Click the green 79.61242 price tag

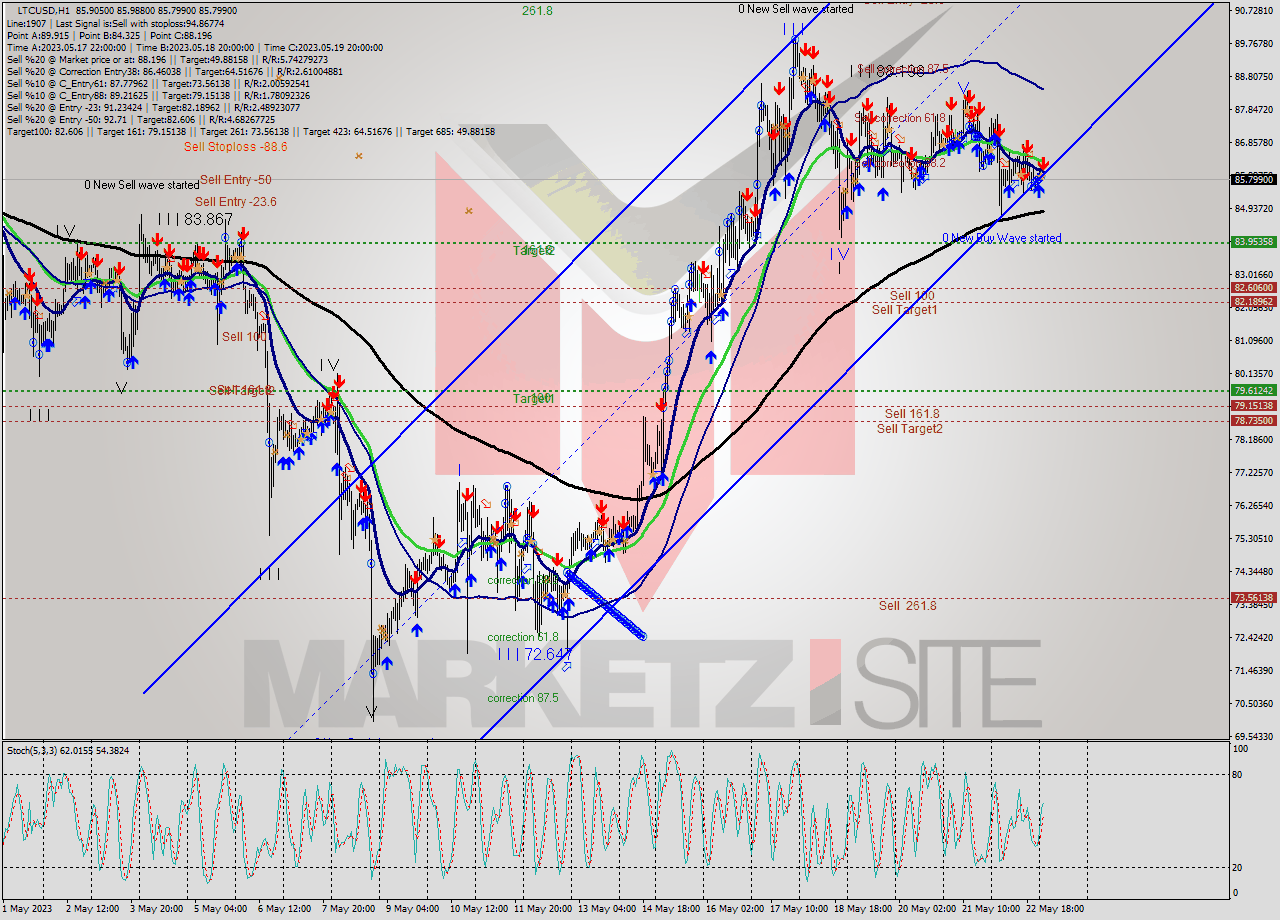(1254, 391)
